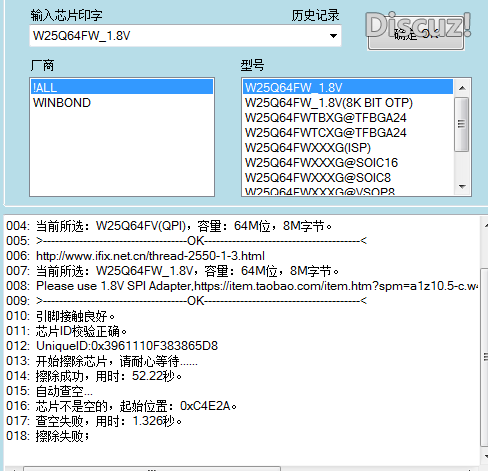Click the model list scroll up arrow
488x471 pixels.
pyautogui.click(x=462, y=88)
